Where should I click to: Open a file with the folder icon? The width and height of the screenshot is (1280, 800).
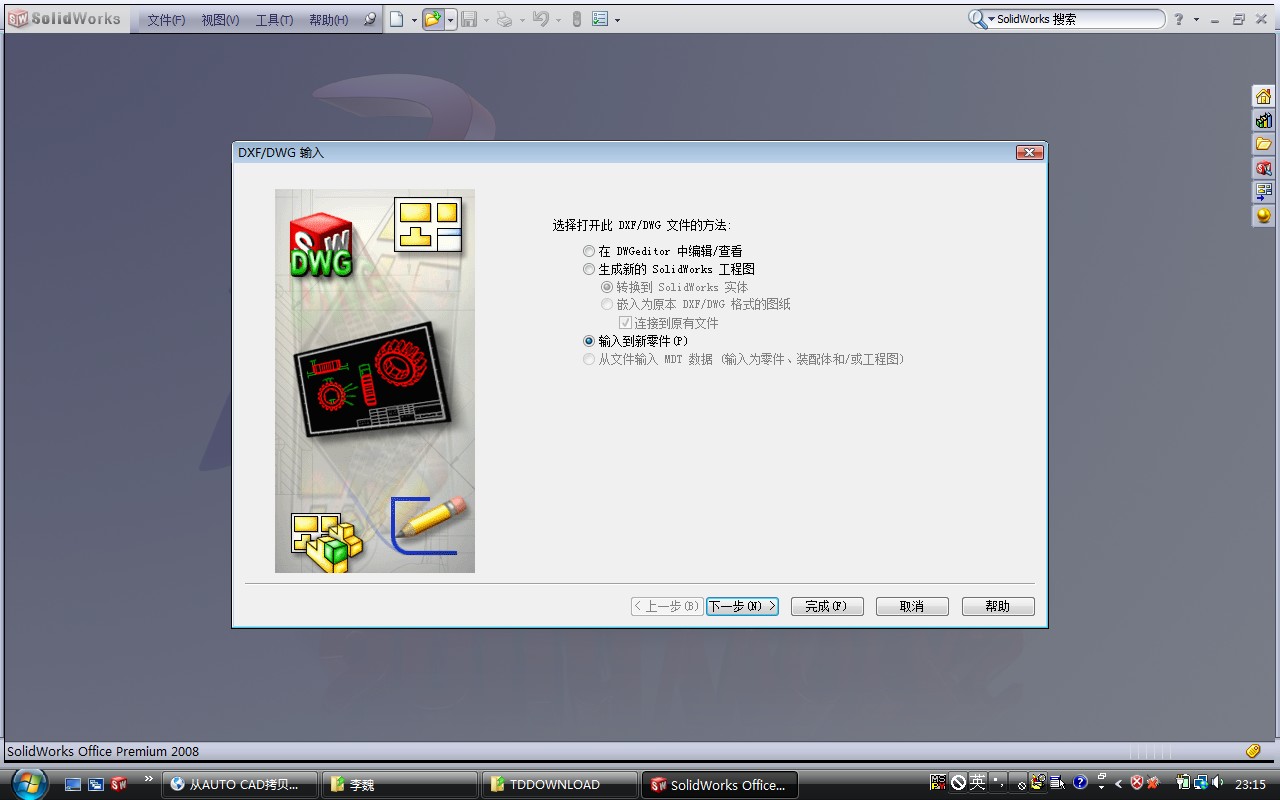[433, 19]
